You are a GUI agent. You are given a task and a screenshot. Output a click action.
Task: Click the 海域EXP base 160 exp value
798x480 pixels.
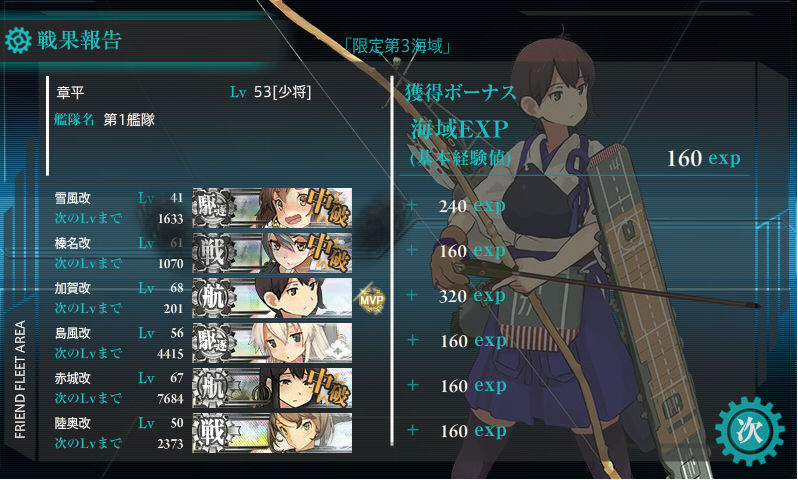[x=703, y=158]
